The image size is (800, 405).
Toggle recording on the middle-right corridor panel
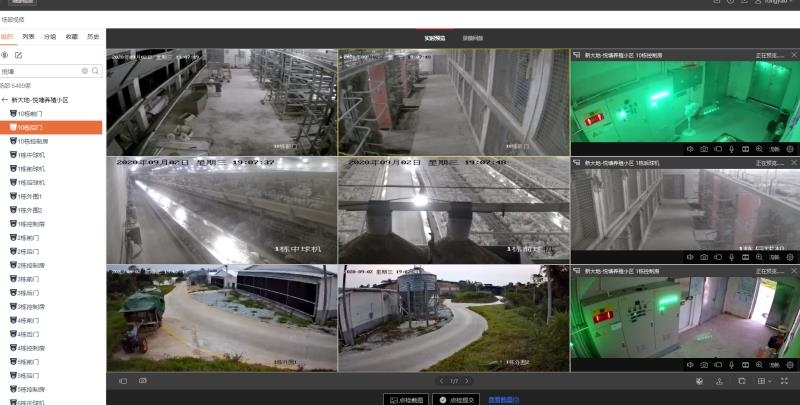[718, 257]
